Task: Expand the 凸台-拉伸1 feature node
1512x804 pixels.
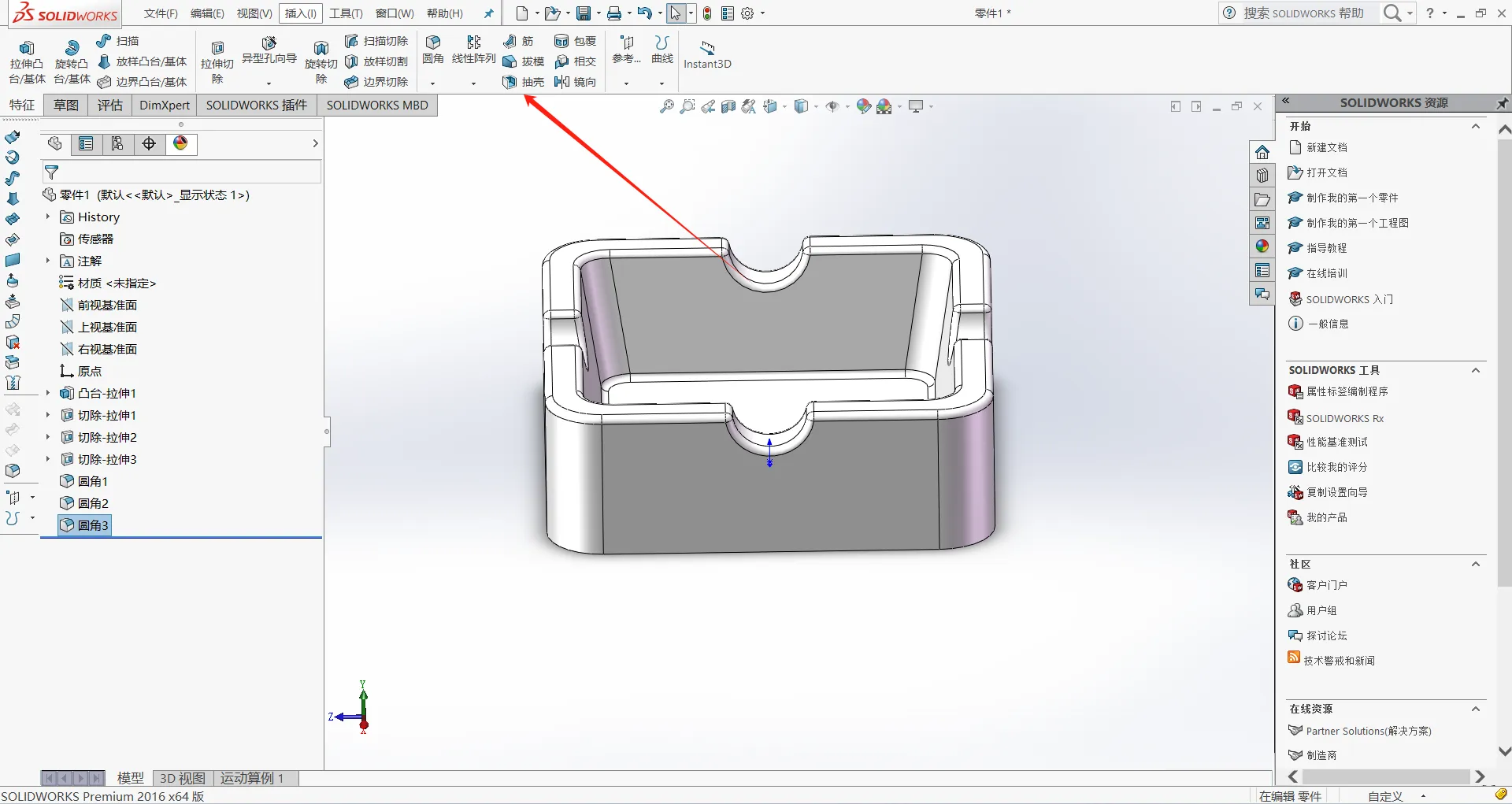Action: 48,393
